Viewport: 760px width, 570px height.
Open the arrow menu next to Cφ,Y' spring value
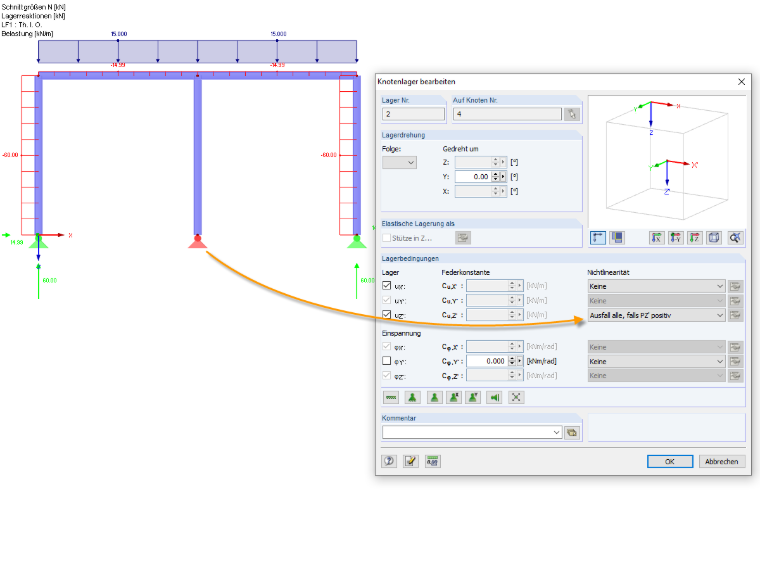tap(520, 361)
